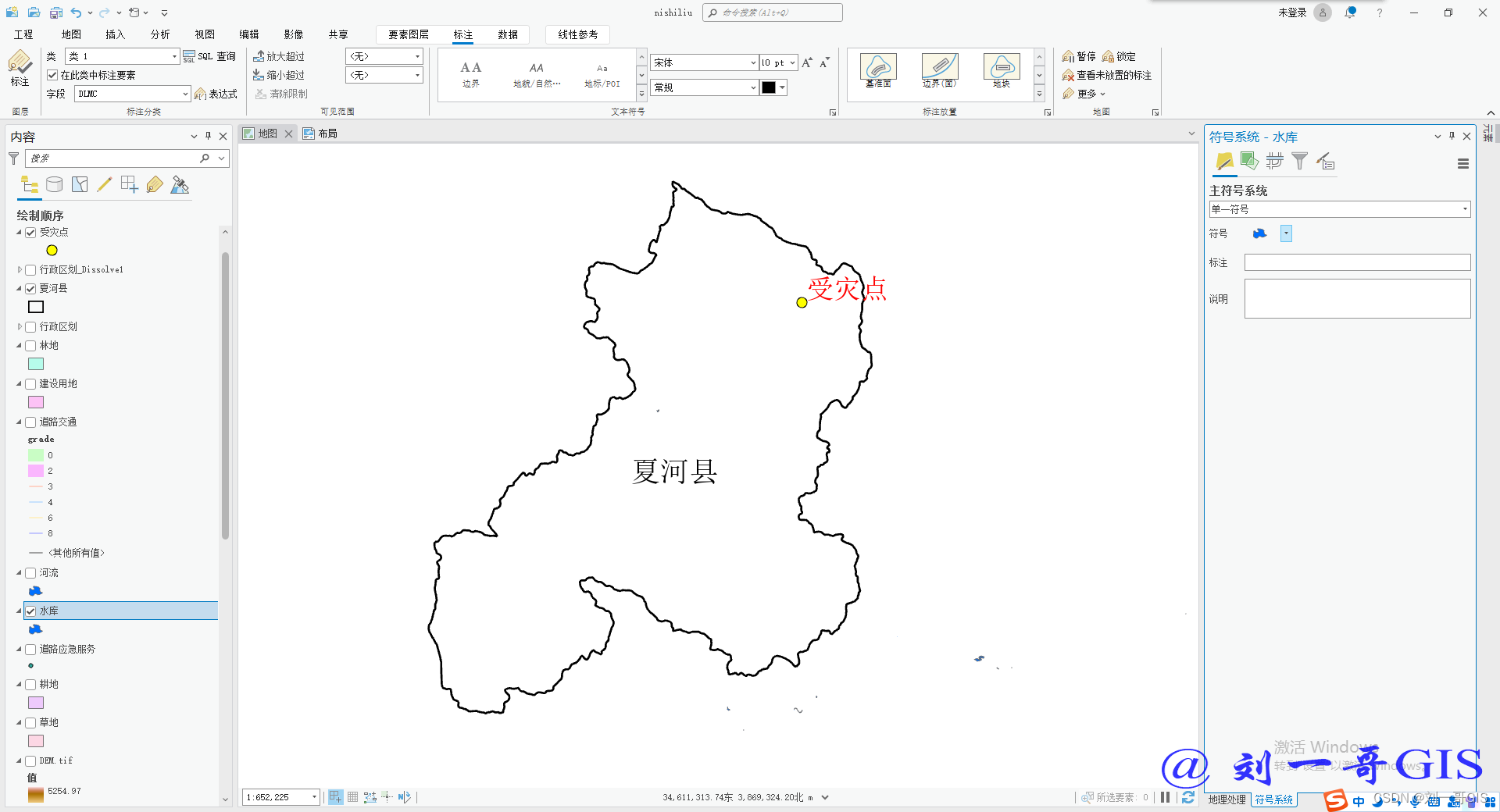Click 暂停 pause labeling icon
Image resolution: width=1500 pixels, height=812 pixels.
[x=1068, y=56]
